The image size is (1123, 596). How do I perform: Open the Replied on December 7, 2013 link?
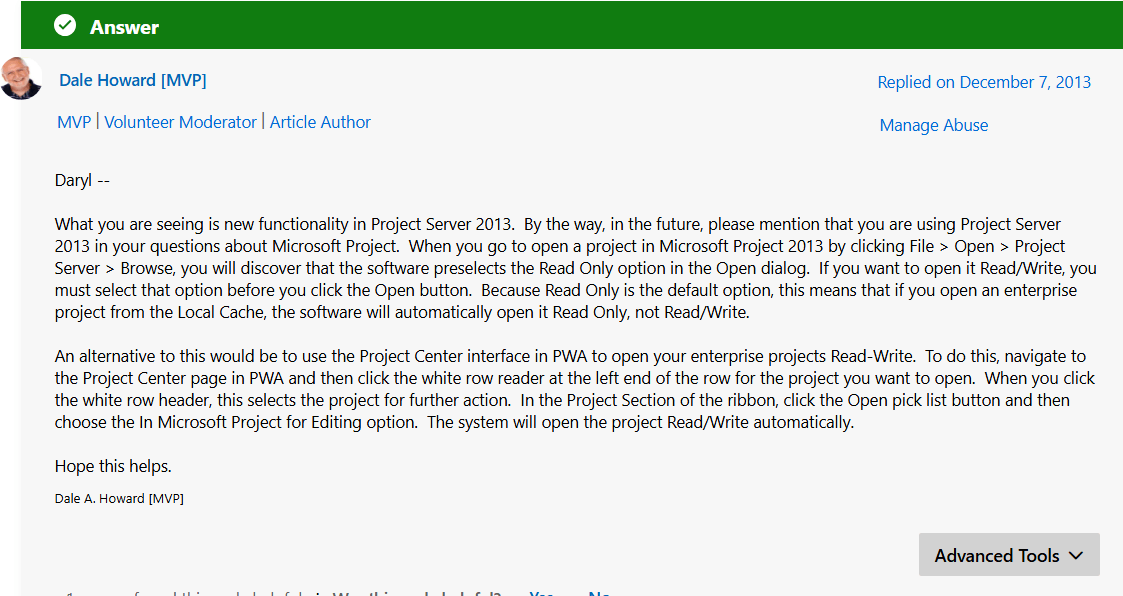click(x=984, y=82)
